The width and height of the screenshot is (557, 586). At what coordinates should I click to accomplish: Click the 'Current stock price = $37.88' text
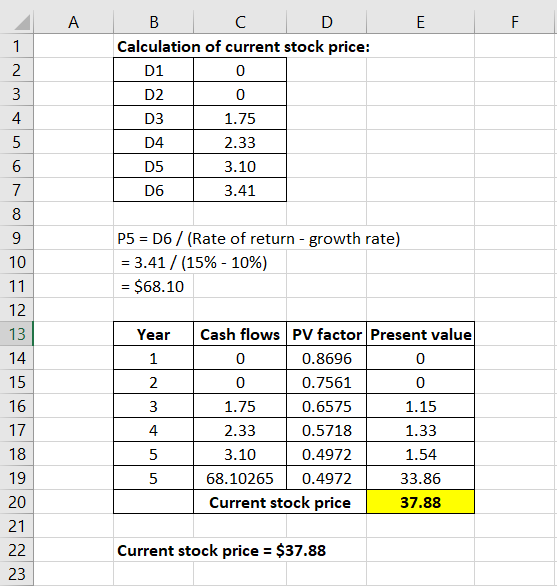click(x=221, y=550)
